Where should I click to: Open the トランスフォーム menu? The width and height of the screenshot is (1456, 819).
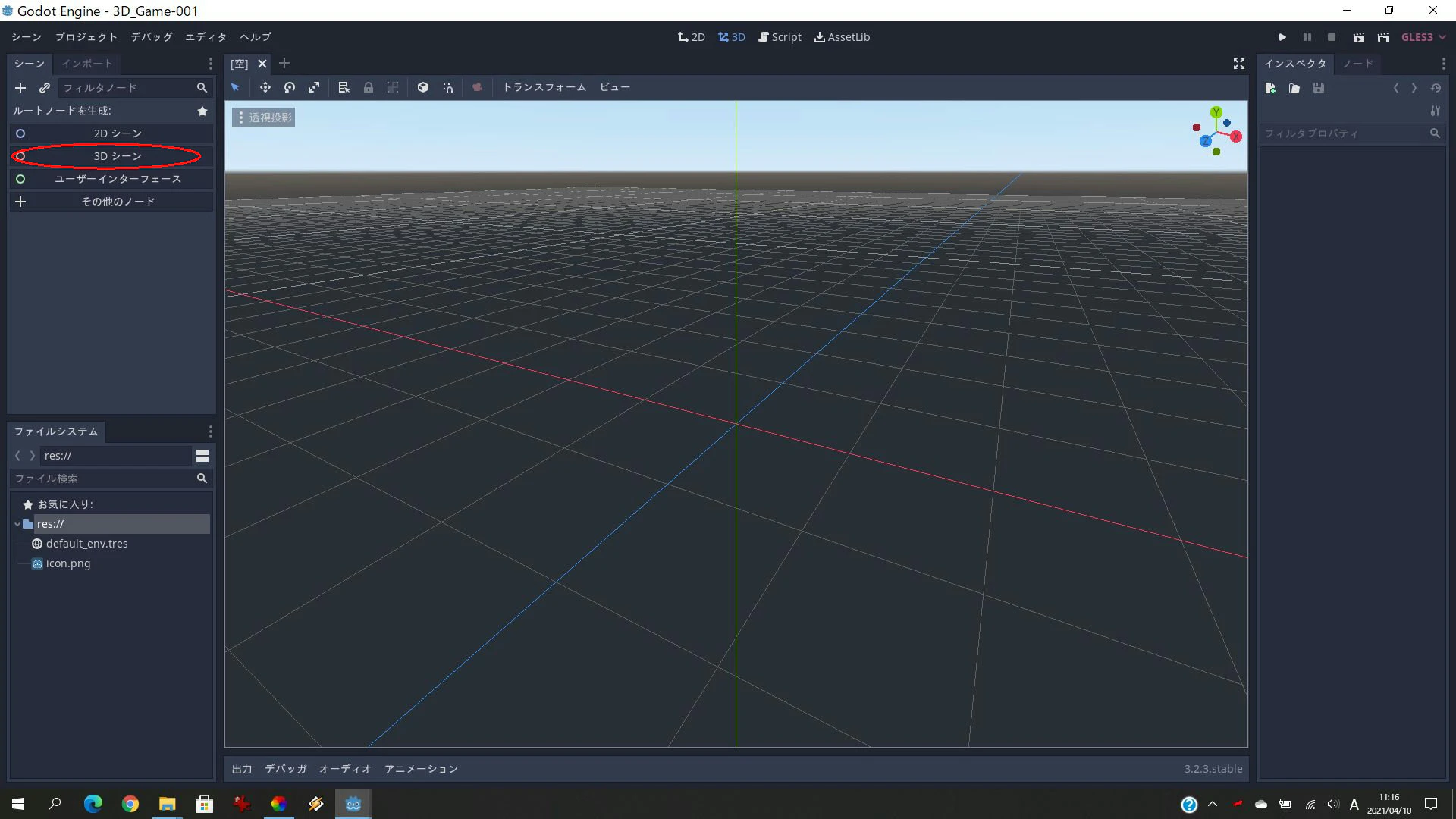[544, 88]
